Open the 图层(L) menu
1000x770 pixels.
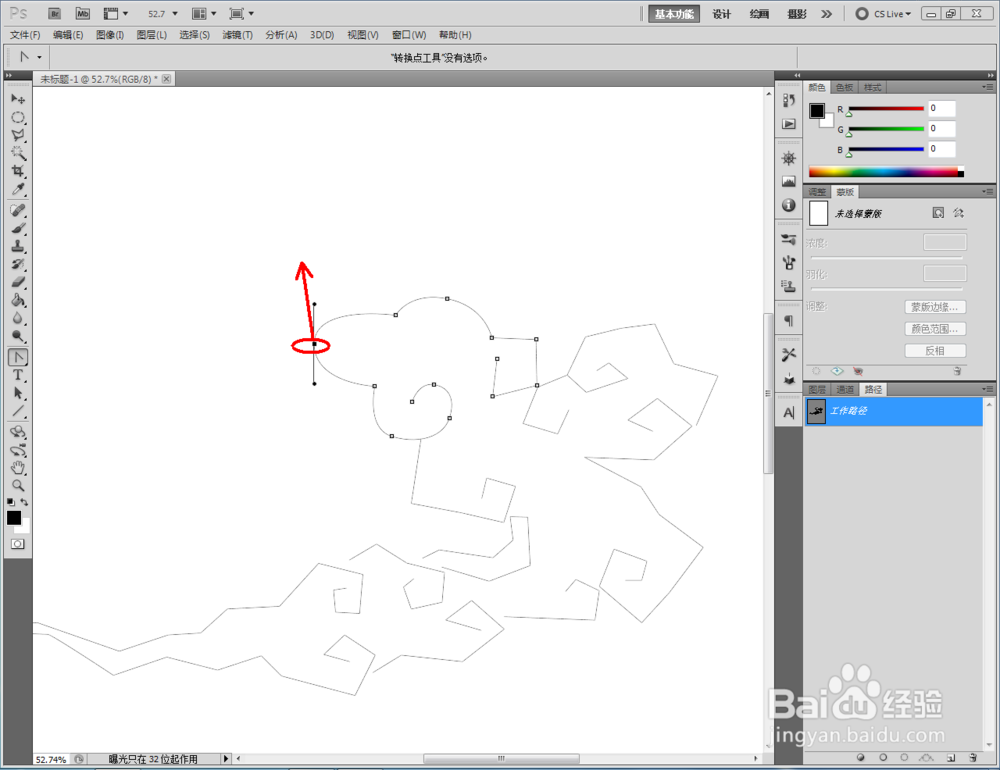click(152, 35)
